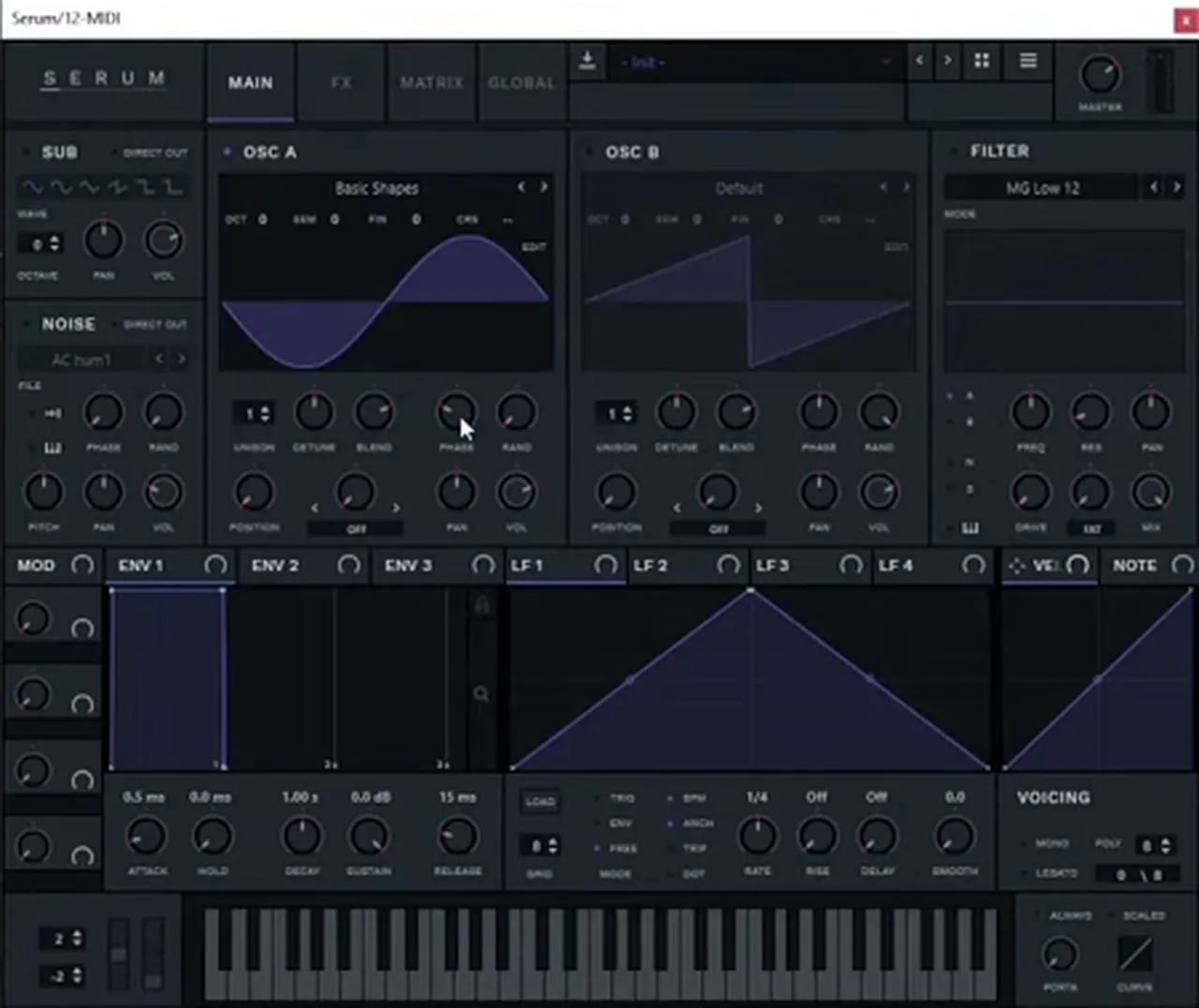Toggle the SUB oscillator on

point(26,152)
